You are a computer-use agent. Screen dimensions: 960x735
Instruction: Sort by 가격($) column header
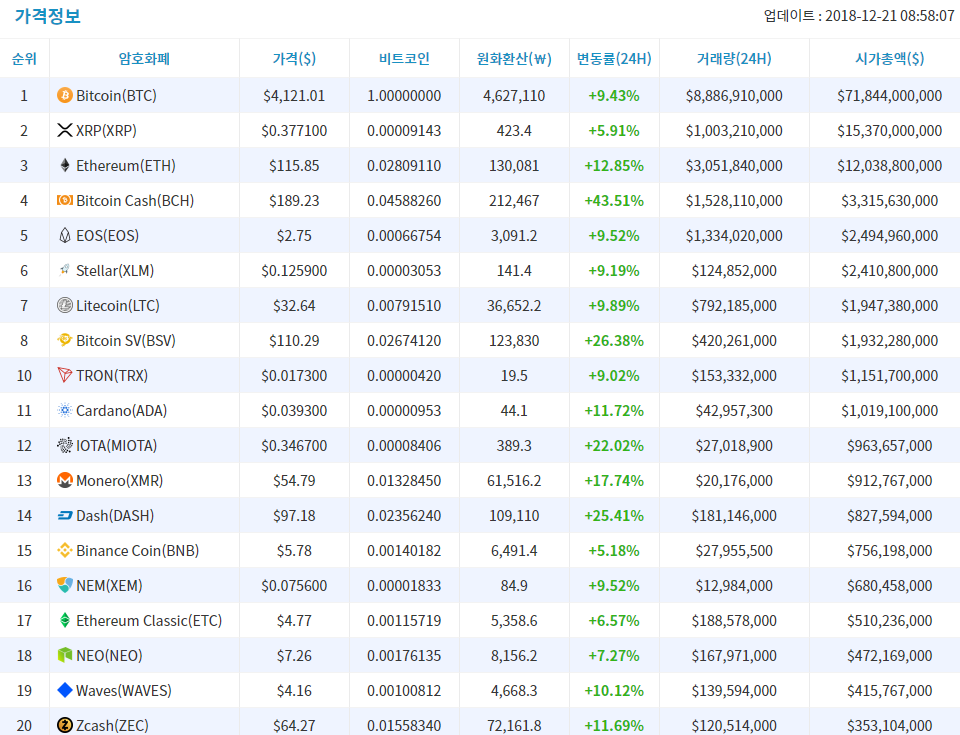point(294,59)
